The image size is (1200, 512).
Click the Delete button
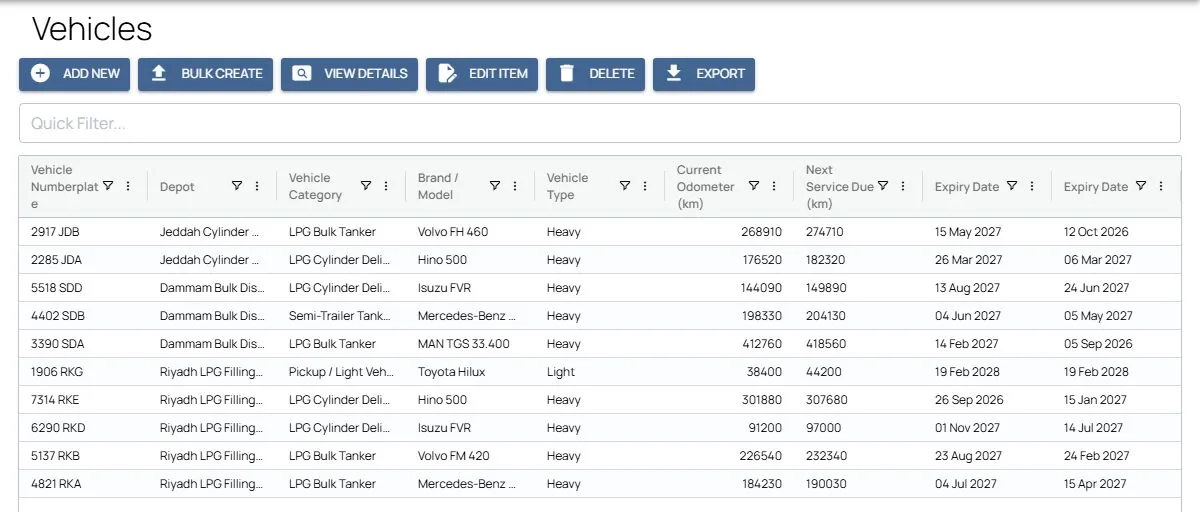[595, 74]
